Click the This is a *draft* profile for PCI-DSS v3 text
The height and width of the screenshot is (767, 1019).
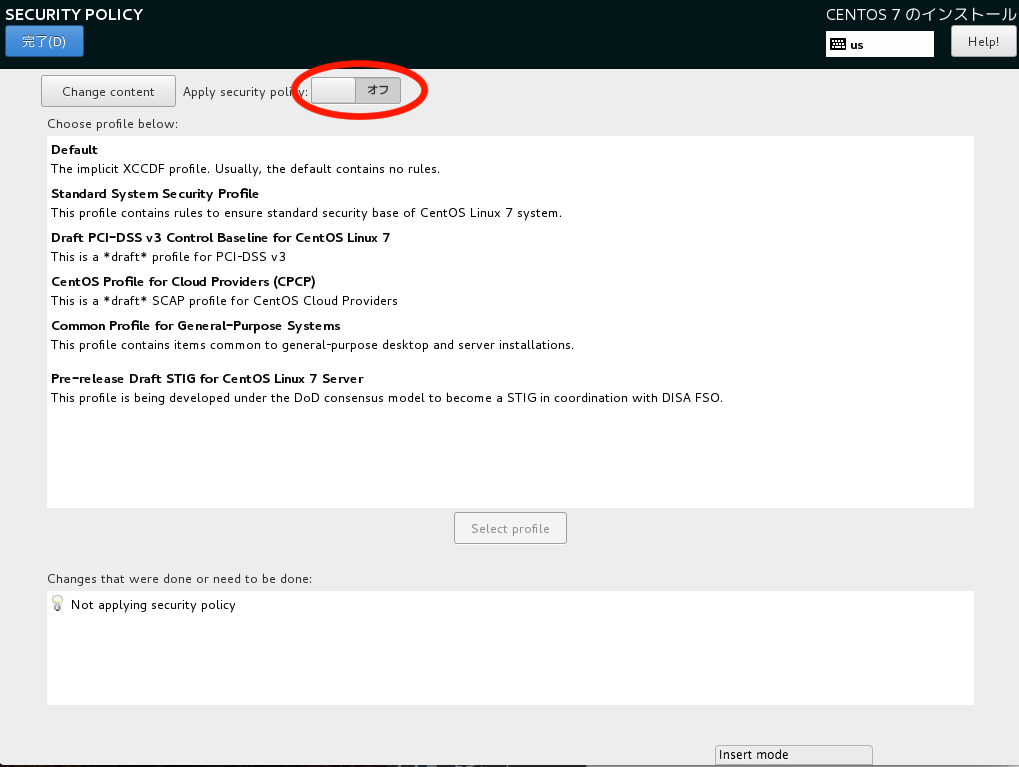[168, 257]
